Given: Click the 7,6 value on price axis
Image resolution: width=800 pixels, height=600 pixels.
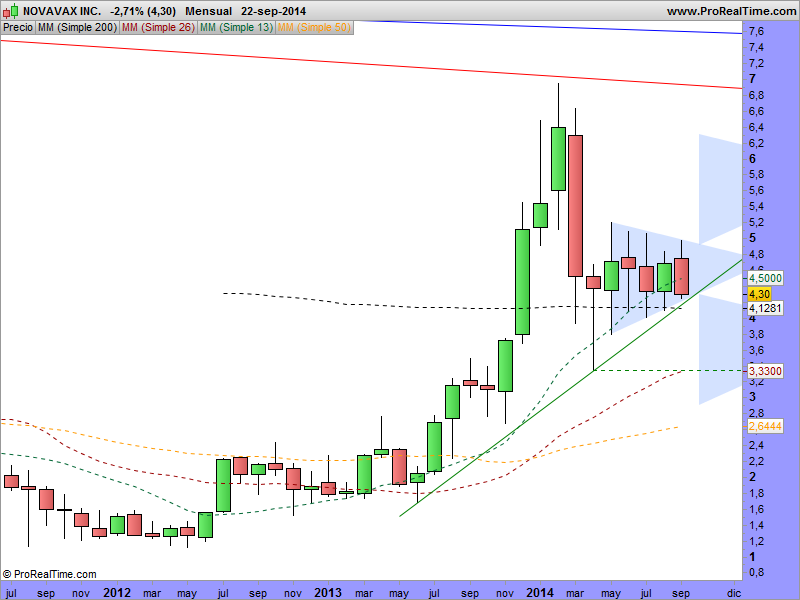Looking at the screenshot, I should tap(757, 32).
